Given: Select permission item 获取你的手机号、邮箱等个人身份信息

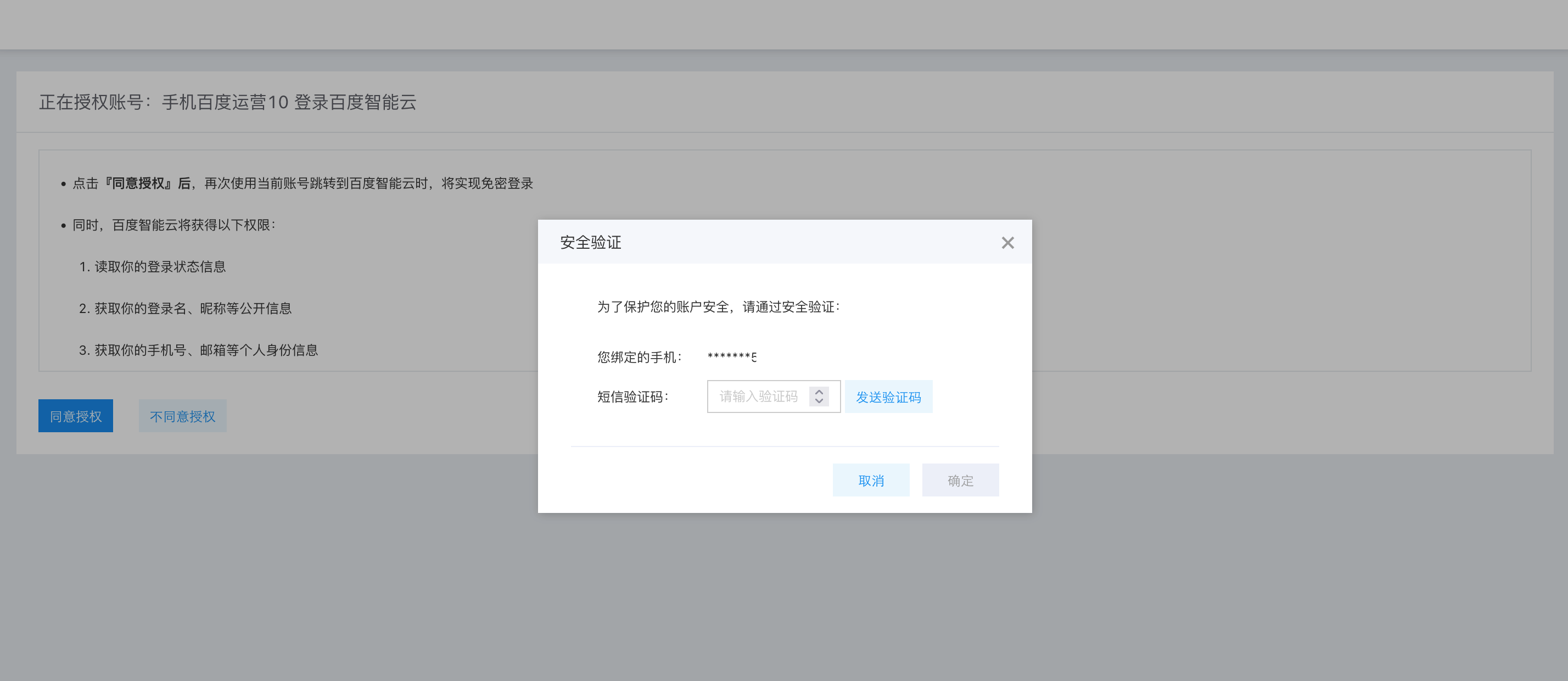Looking at the screenshot, I should tap(198, 350).
